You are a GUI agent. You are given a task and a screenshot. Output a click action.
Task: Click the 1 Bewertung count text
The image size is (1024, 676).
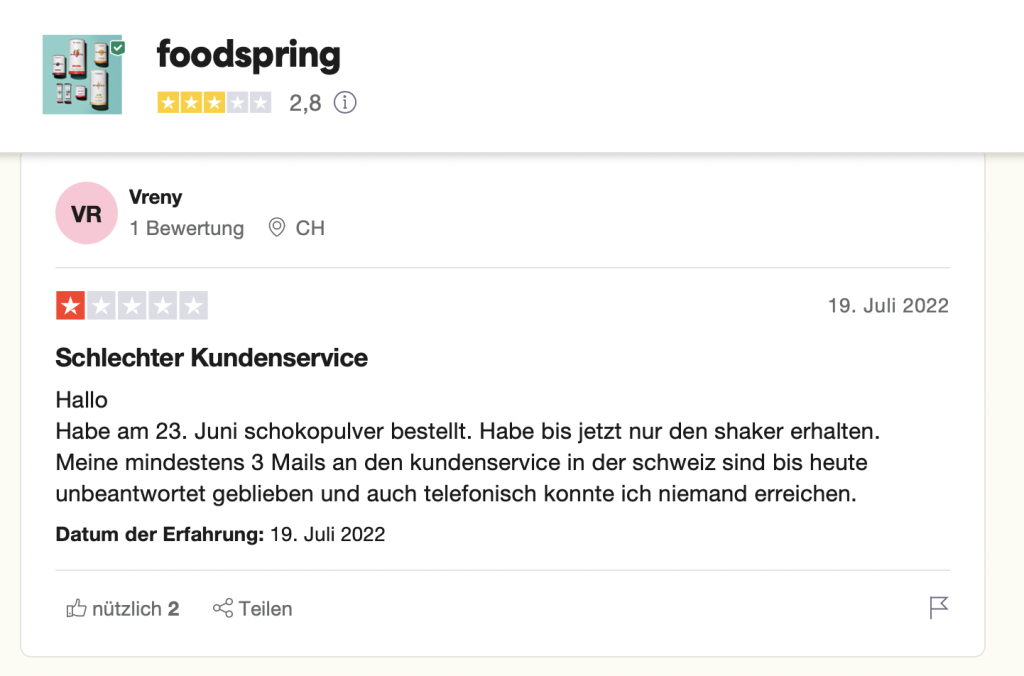pos(187,228)
